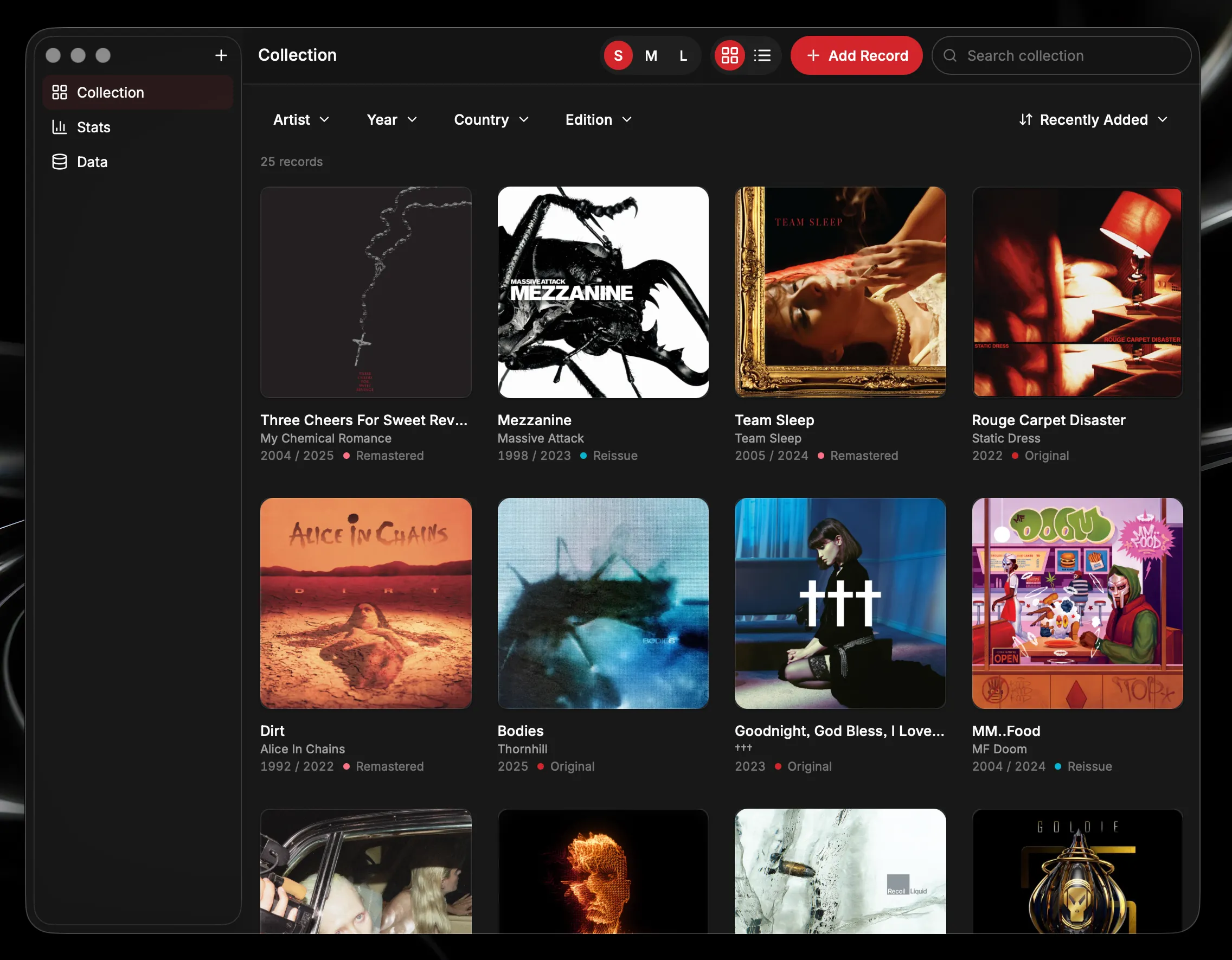1232x960 pixels.
Task: Expand the Edition filter dropdown
Action: [x=599, y=120]
